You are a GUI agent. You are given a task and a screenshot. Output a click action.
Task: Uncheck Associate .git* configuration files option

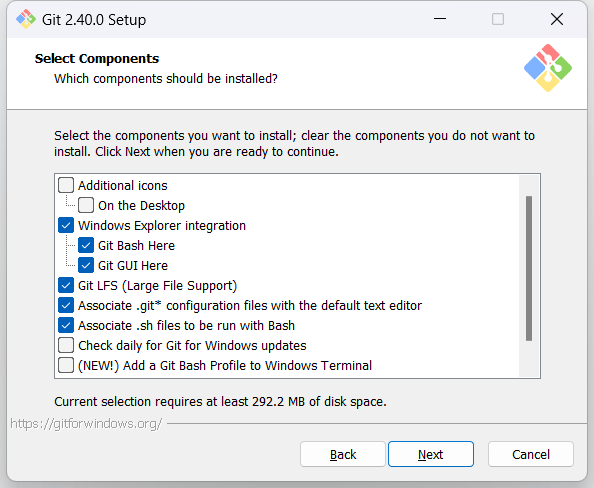tap(66, 305)
